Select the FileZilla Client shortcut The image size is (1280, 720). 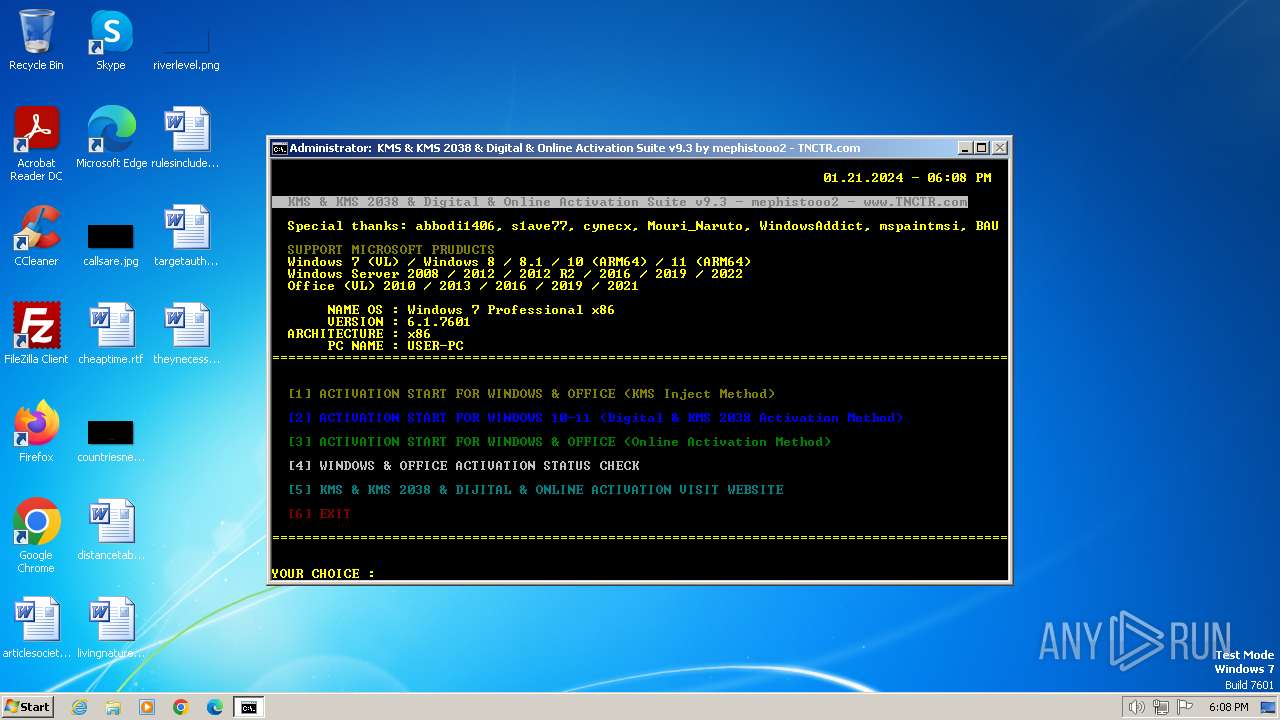click(x=36, y=333)
